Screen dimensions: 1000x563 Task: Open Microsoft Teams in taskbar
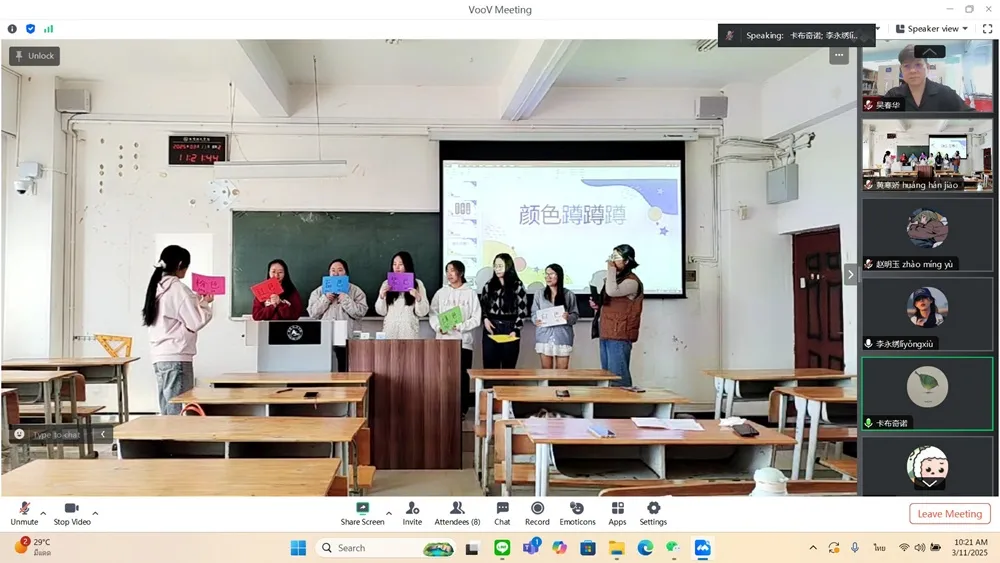tap(531, 548)
